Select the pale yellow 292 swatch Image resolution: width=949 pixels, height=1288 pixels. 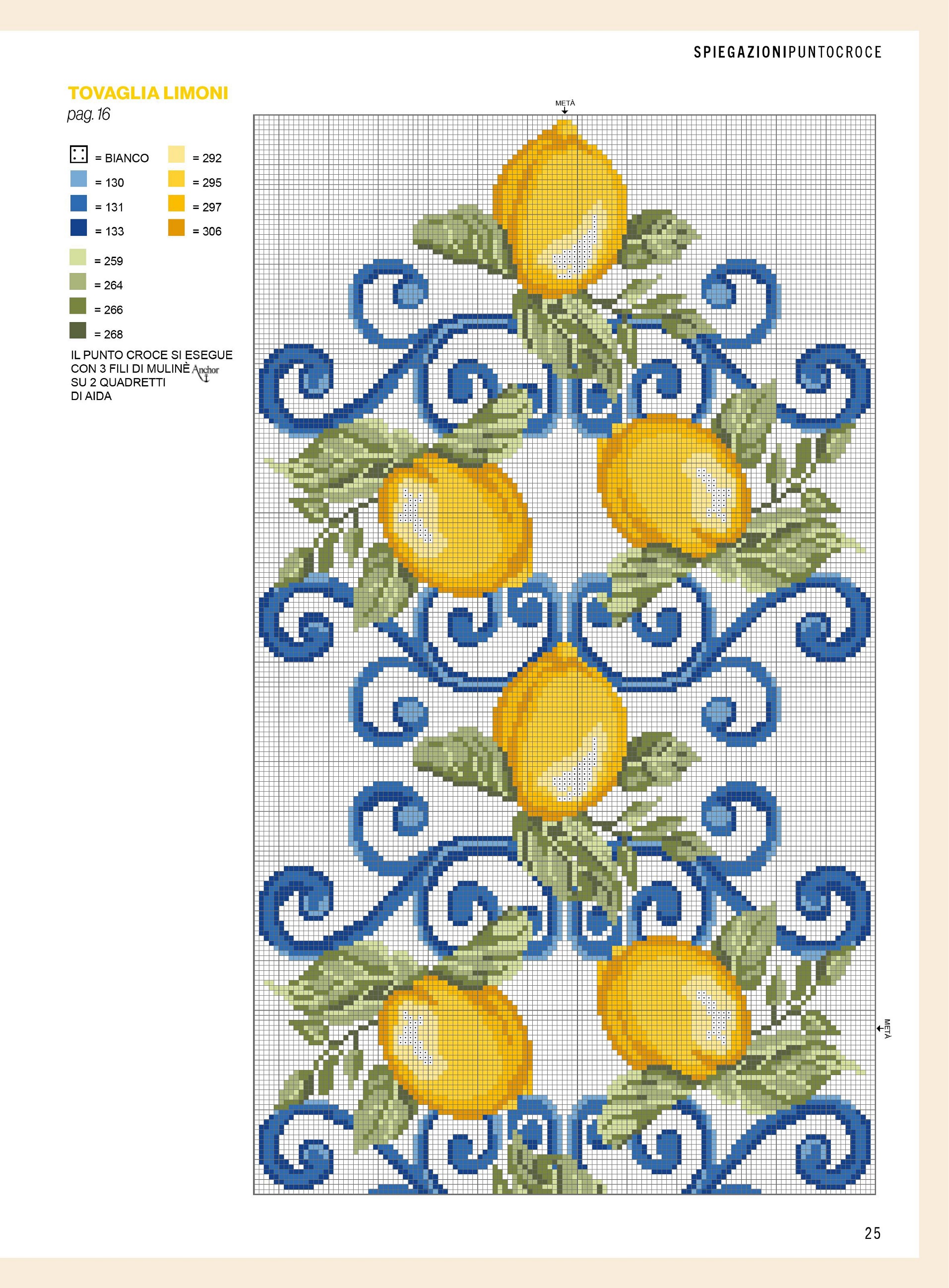tap(177, 154)
